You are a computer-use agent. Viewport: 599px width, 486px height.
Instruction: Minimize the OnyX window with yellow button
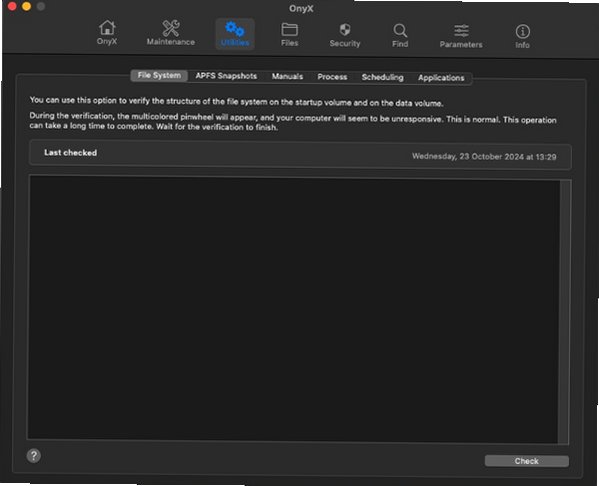26,6
